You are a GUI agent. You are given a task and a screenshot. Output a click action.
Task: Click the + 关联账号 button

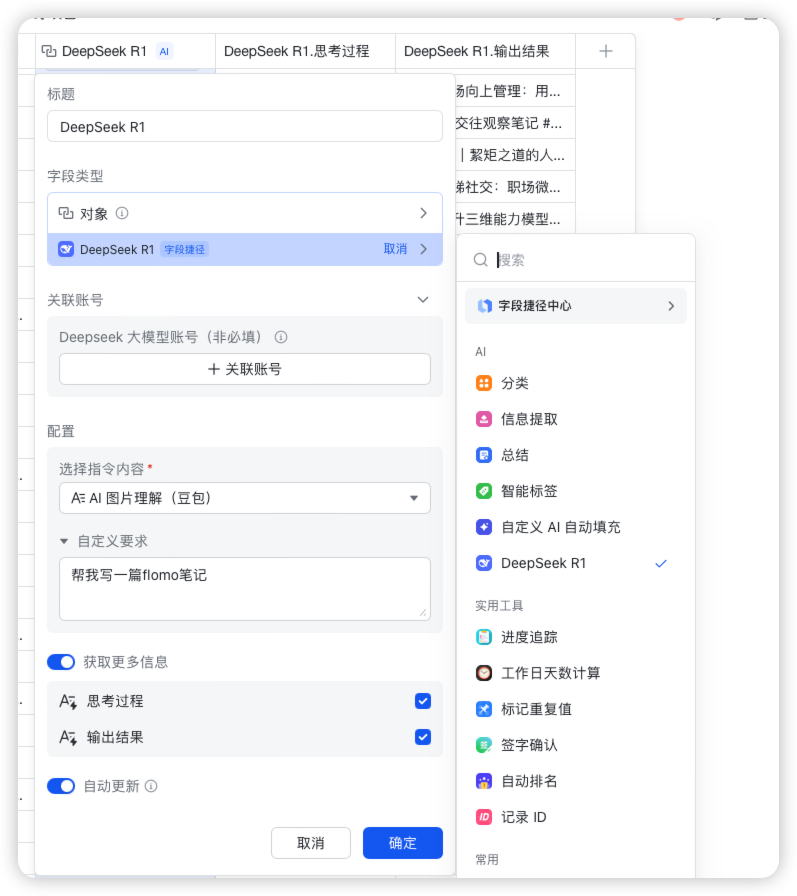tap(245, 369)
